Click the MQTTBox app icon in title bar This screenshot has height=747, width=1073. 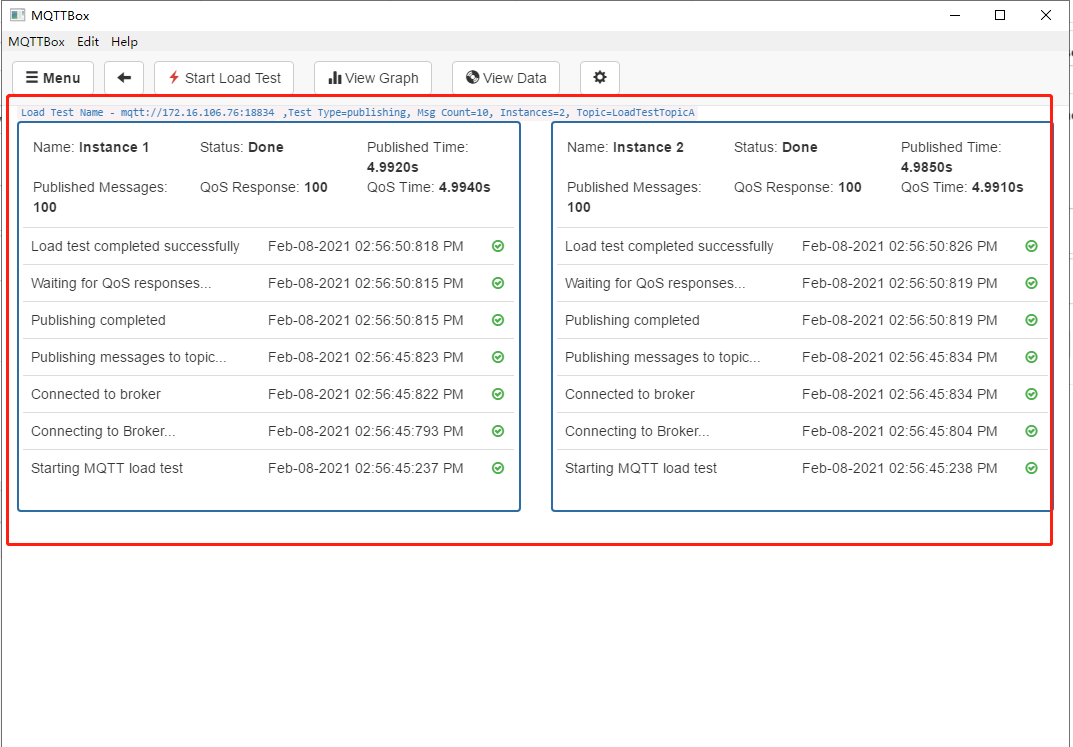(17, 15)
